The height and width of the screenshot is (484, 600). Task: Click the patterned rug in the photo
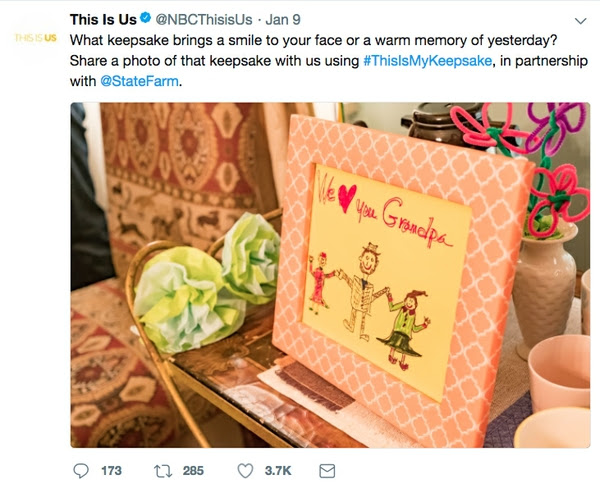[170, 170]
